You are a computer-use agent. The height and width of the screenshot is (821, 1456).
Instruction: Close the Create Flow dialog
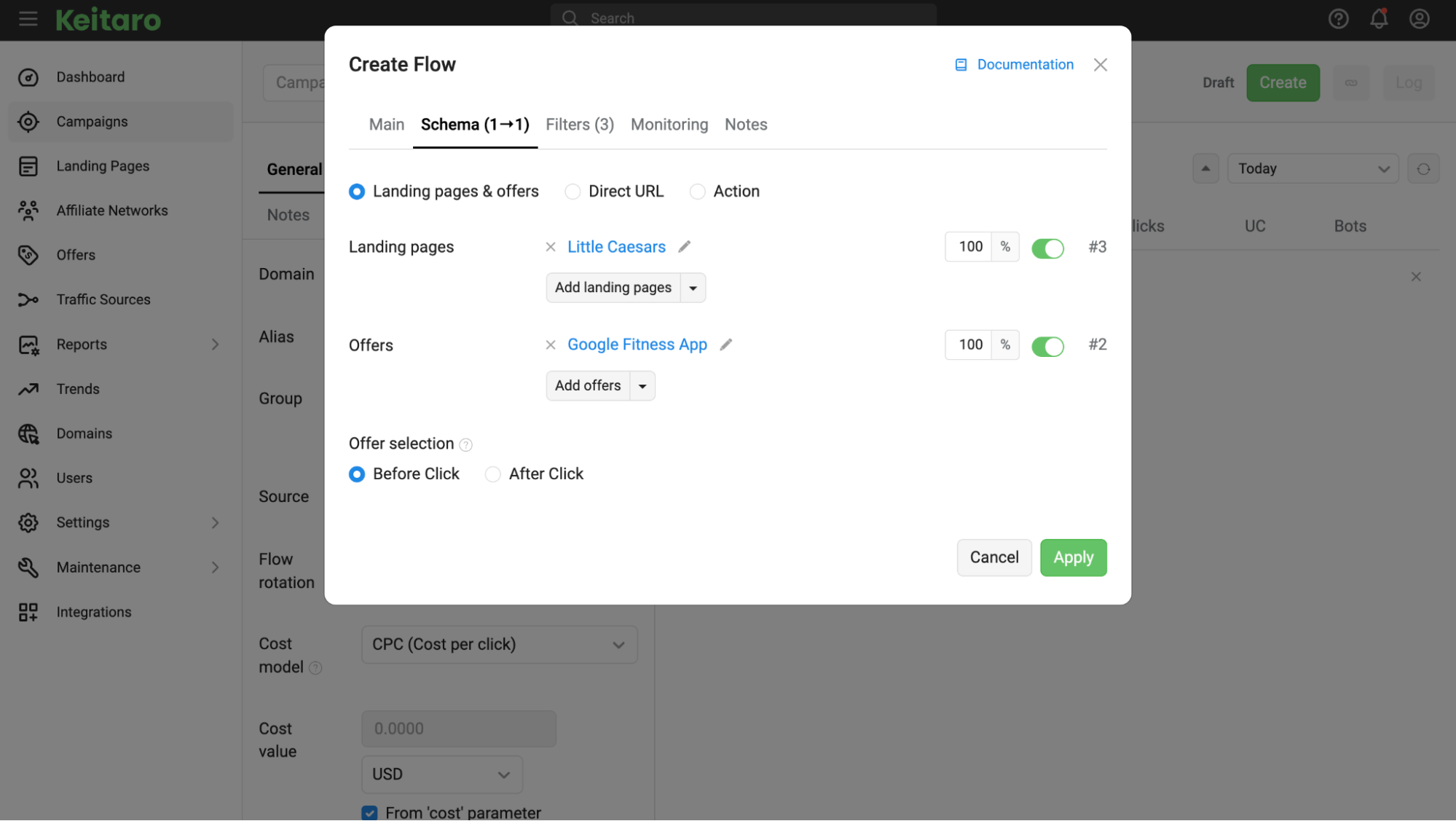[x=1100, y=65]
